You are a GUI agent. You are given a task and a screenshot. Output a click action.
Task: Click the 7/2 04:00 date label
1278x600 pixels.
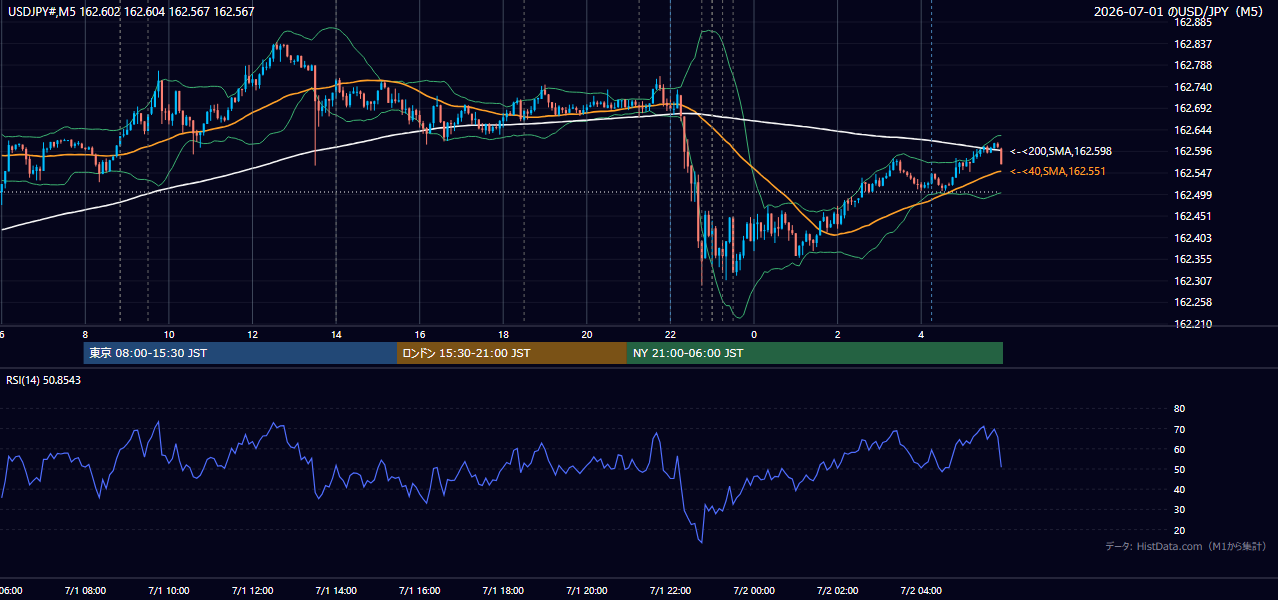(x=921, y=591)
